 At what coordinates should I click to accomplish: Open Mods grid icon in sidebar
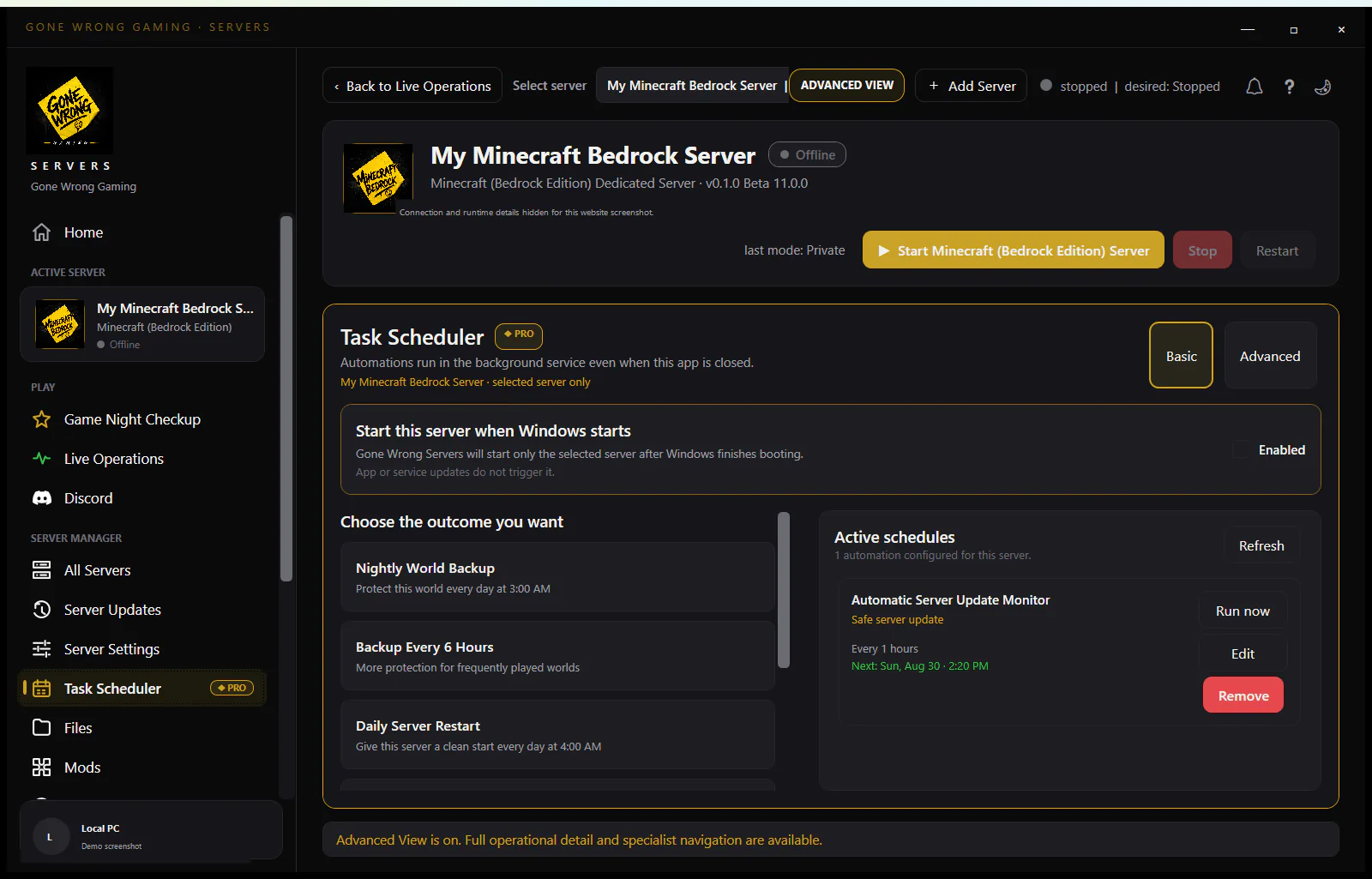click(41, 768)
